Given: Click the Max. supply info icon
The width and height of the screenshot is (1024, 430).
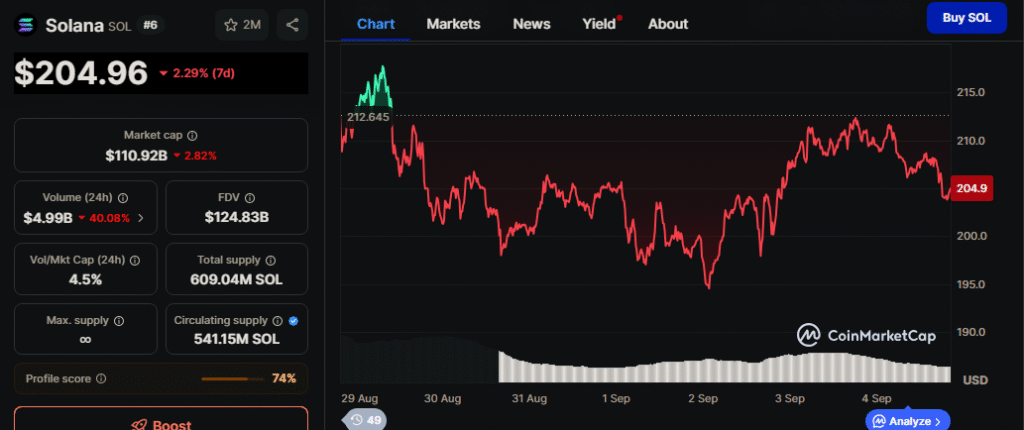Looking at the screenshot, I should pos(119,321).
